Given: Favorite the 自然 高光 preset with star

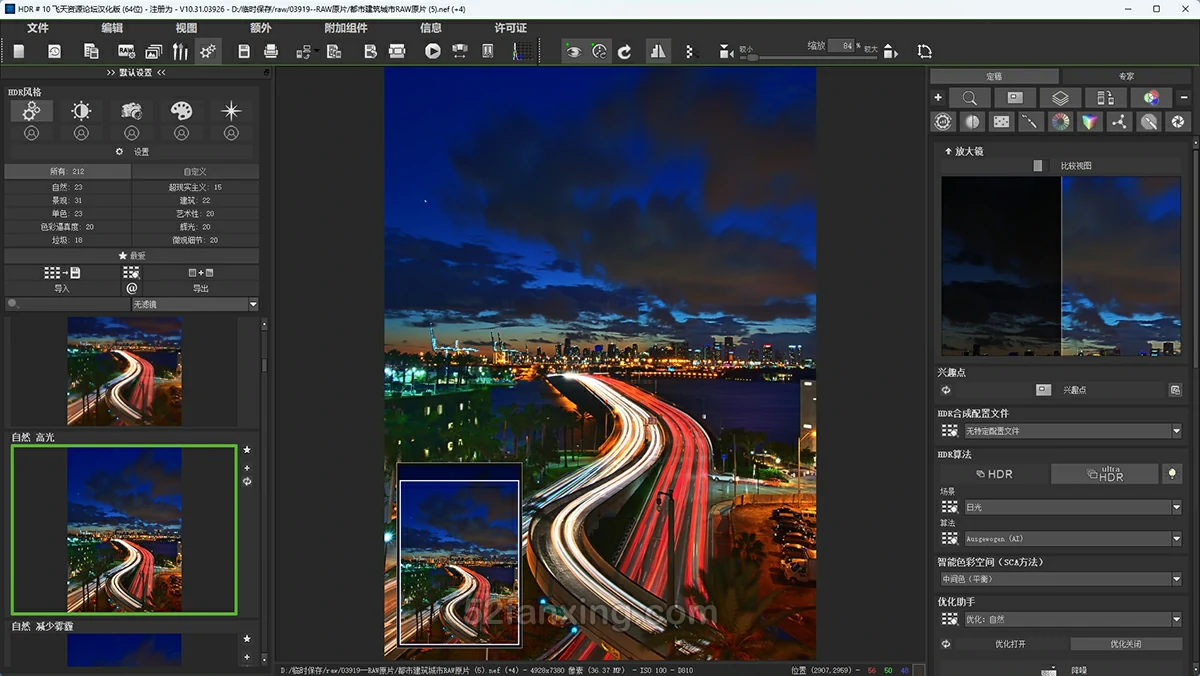Looking at the screenshot, I should [247, 450].
